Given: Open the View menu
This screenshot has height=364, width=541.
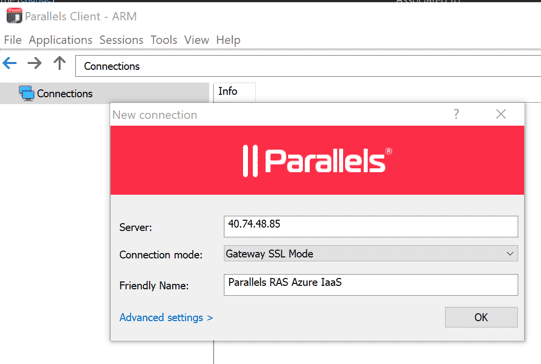Looking at the screenshot, I should (x=196, y=40).
